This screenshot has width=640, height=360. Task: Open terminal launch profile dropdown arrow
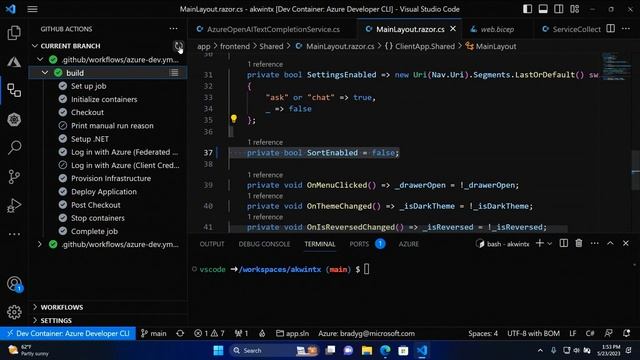coord(549,244)
